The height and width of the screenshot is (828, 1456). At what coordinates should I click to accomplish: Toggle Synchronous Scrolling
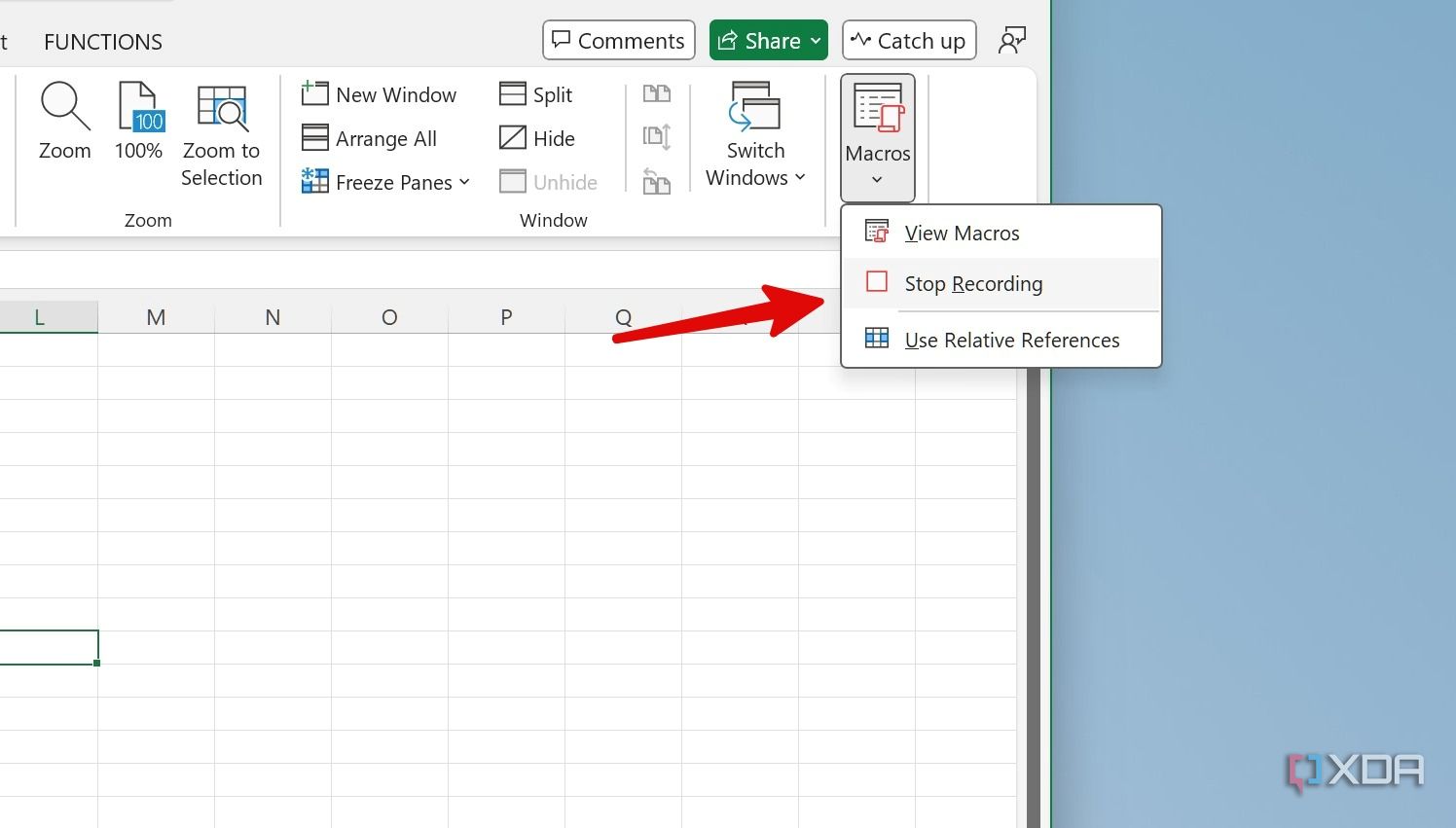point(657,136)
